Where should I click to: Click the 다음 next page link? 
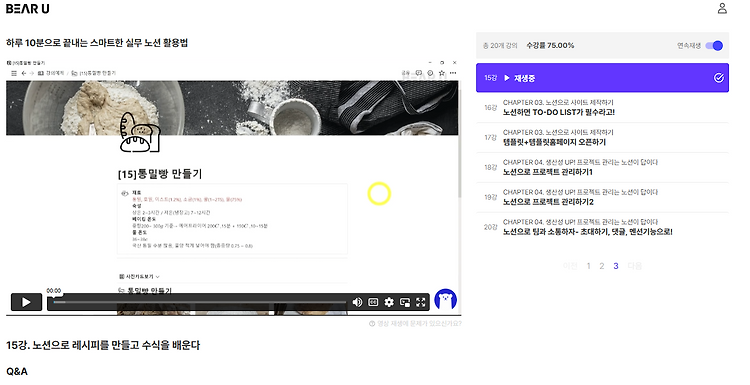coord(635,266)
